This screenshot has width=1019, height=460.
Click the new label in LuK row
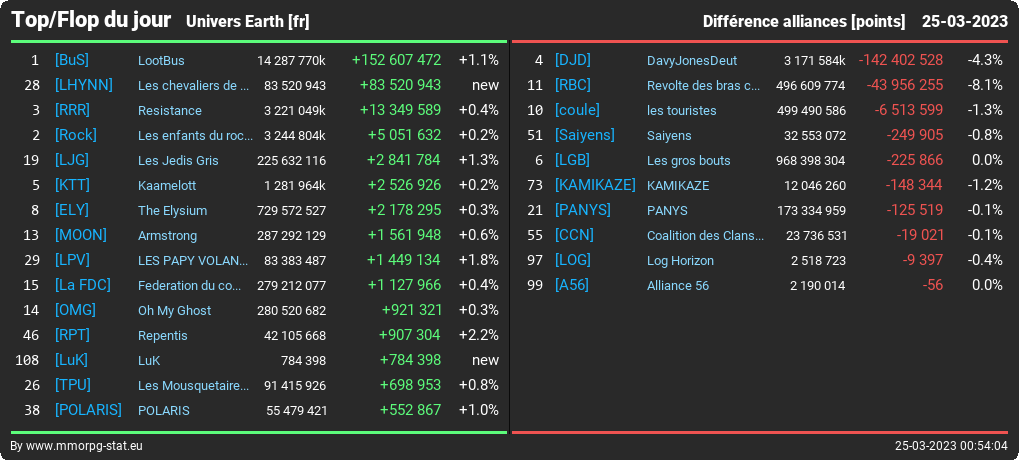pyautogui.click(x=485, y=361)
